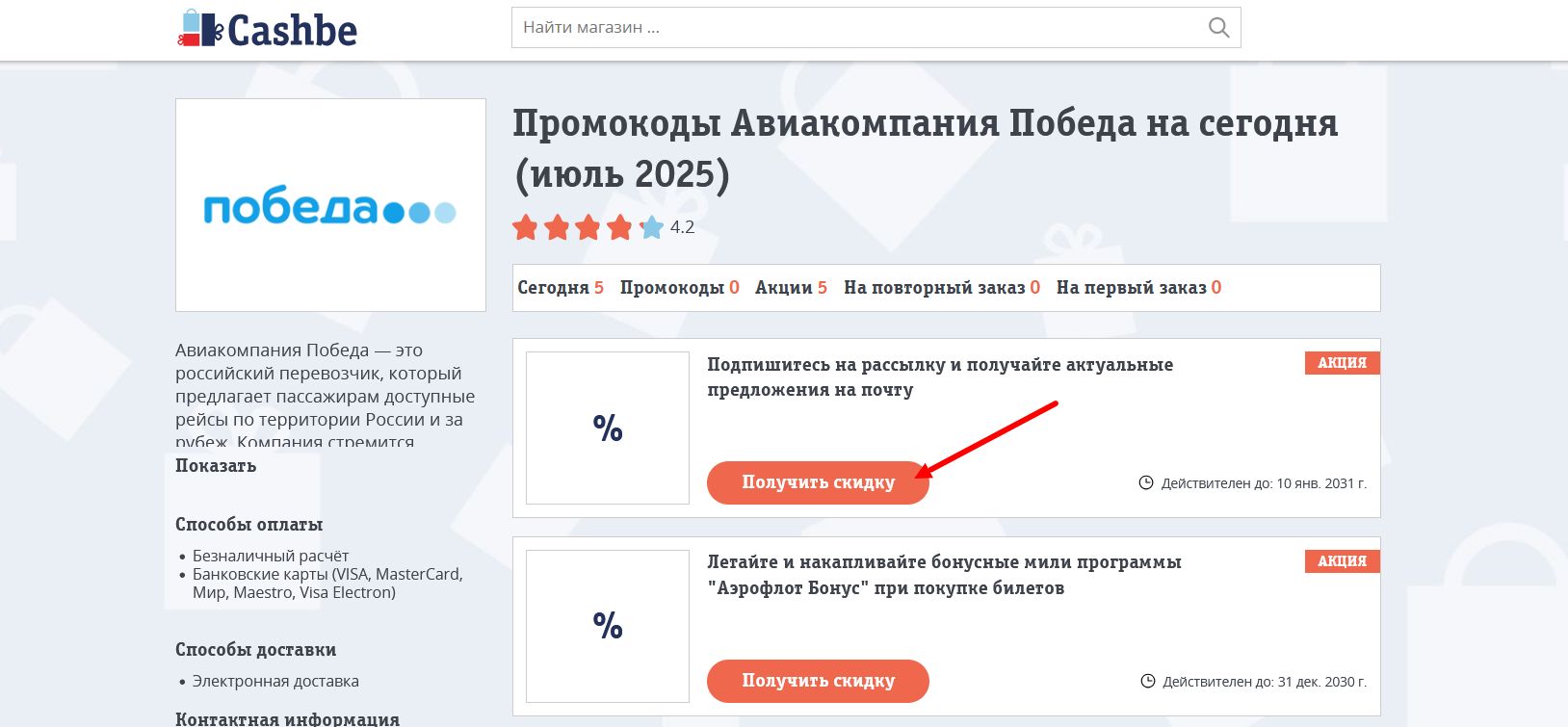Click the search magnifier icon
The height and width of the screenshot is (727, 1568).
1218,28
